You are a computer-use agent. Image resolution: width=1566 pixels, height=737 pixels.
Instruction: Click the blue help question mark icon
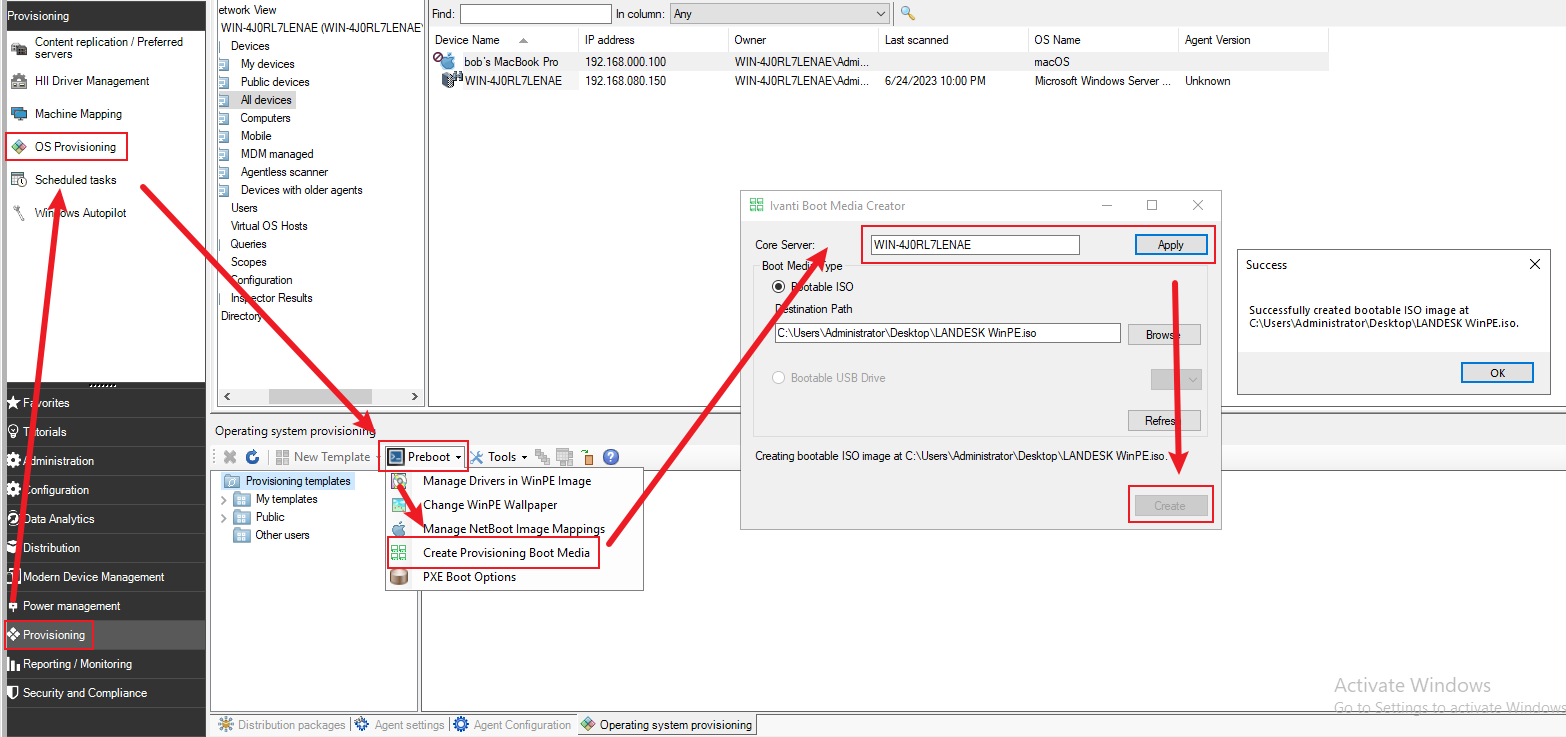coord(610,457)
